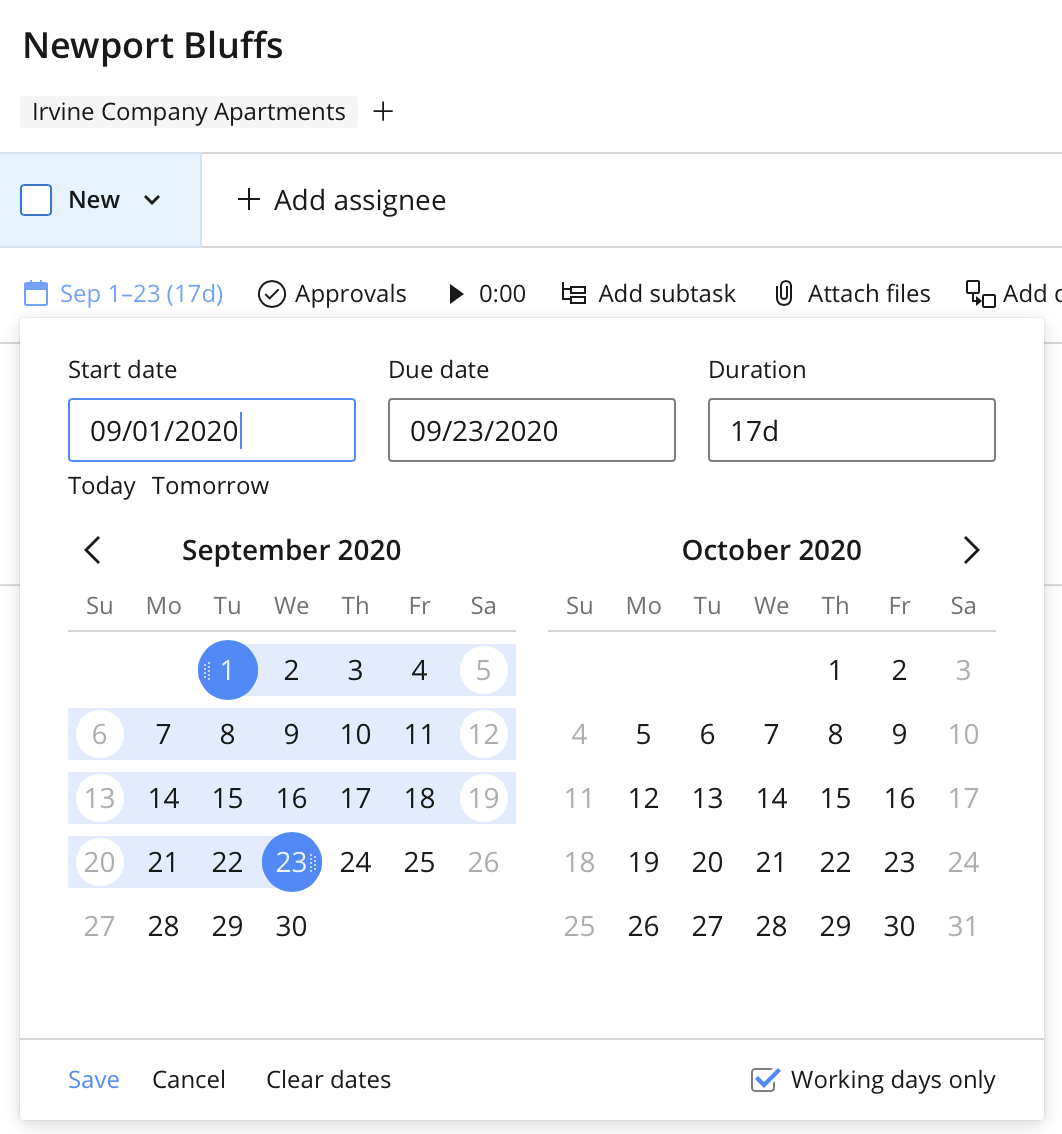Go to previous month with left arrow
This screenshot has height=1134, width=1062.
(x=93, y=550)
